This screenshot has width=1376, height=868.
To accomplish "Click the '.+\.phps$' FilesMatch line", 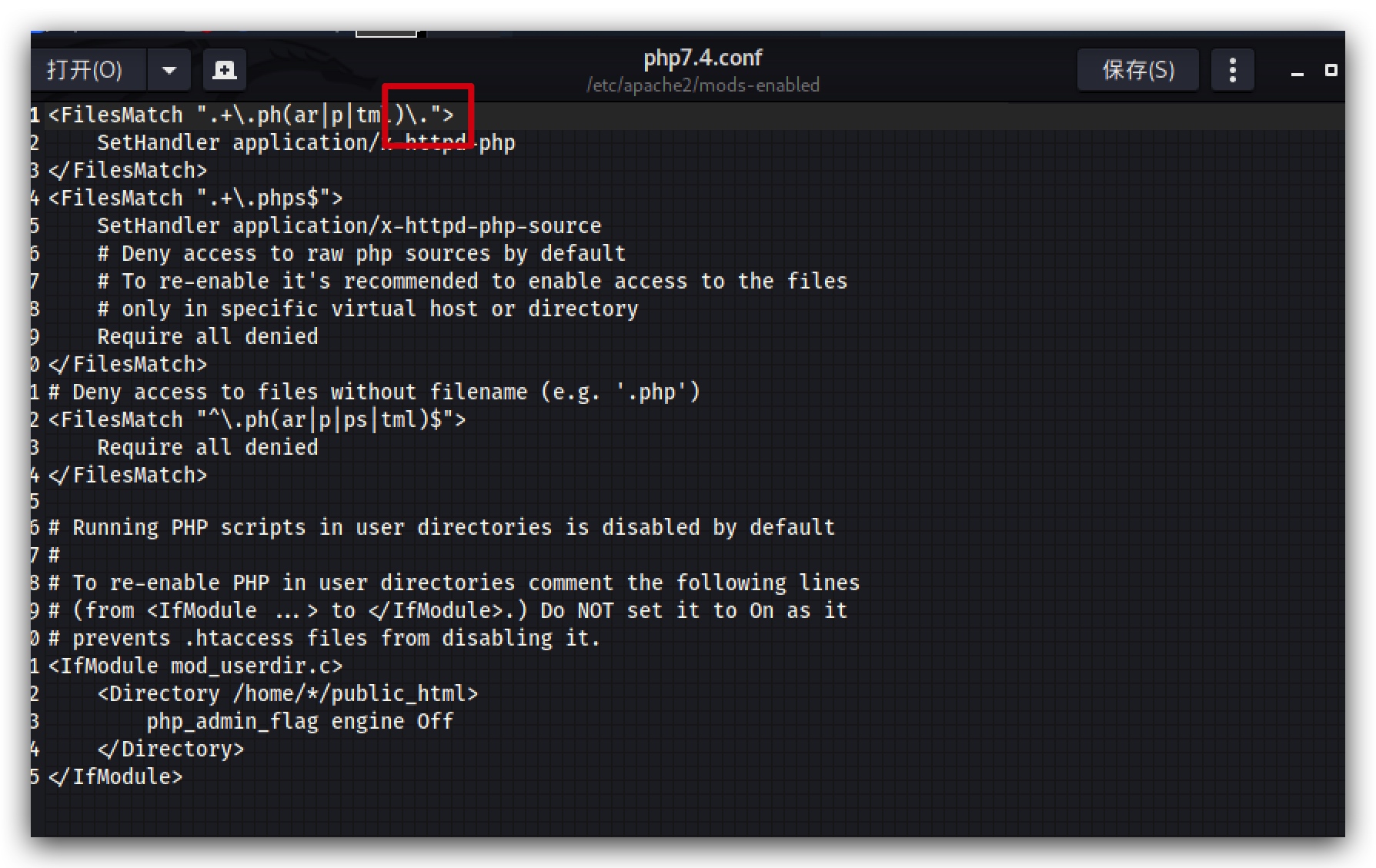I will point(195,199).
